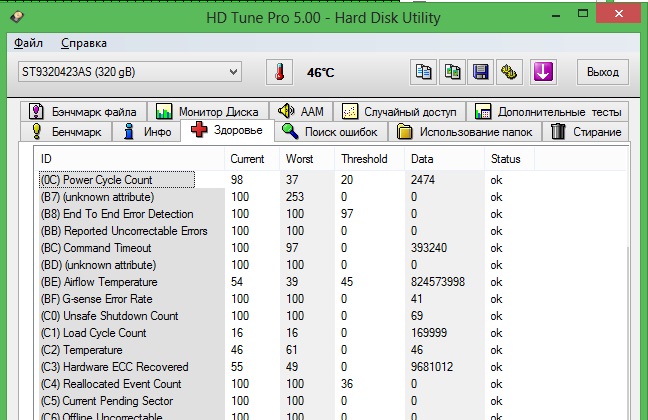Select the Power Cycle Count row
648x420 pixels.
[110, 180]
